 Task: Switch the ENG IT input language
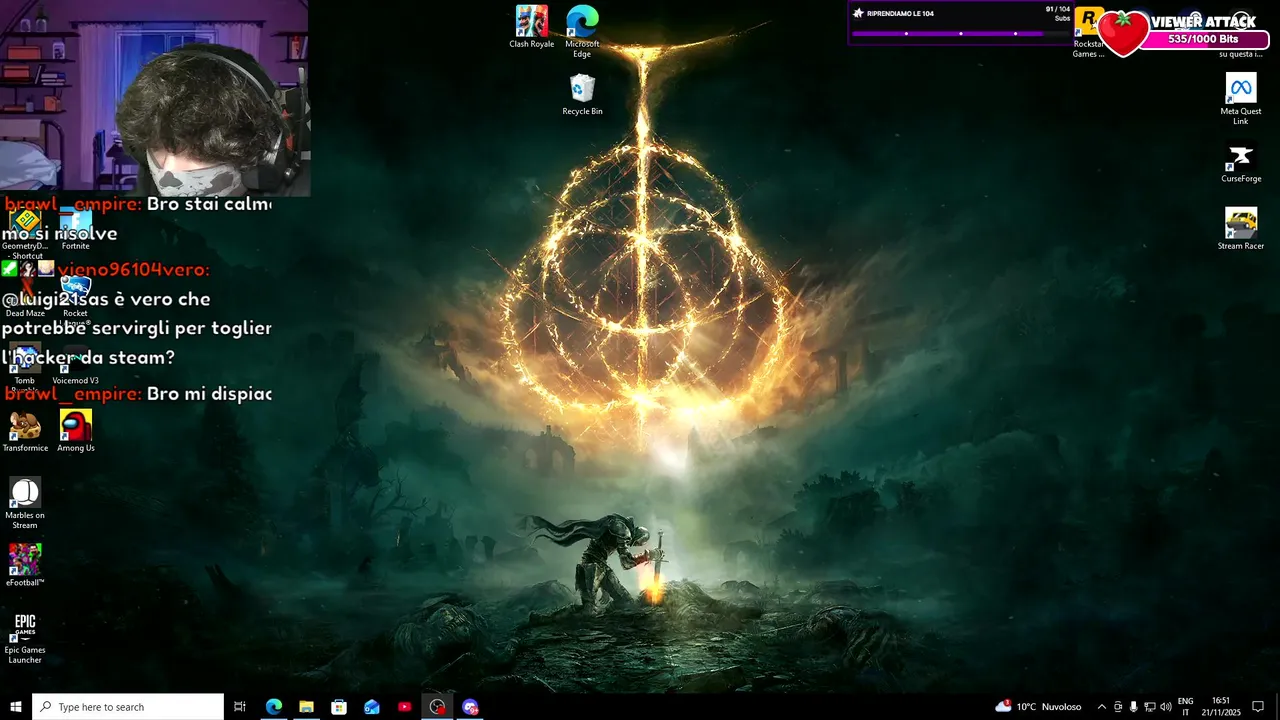pos(1186,707)
